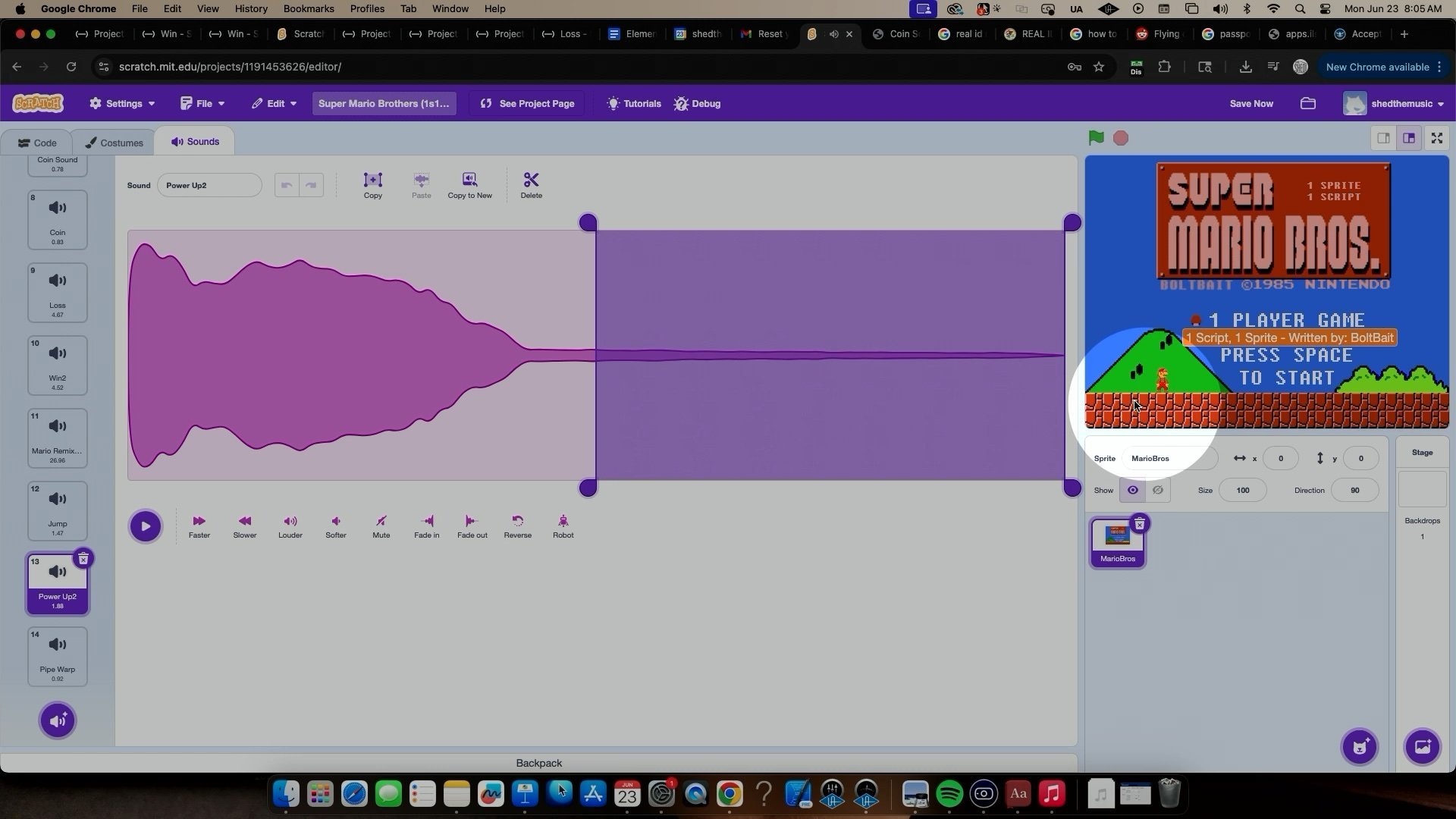Image resolution: width=1456 pixels, height=819 pixels.
Task: Select the Pipe Warp sound
Action: coord(58,657)
